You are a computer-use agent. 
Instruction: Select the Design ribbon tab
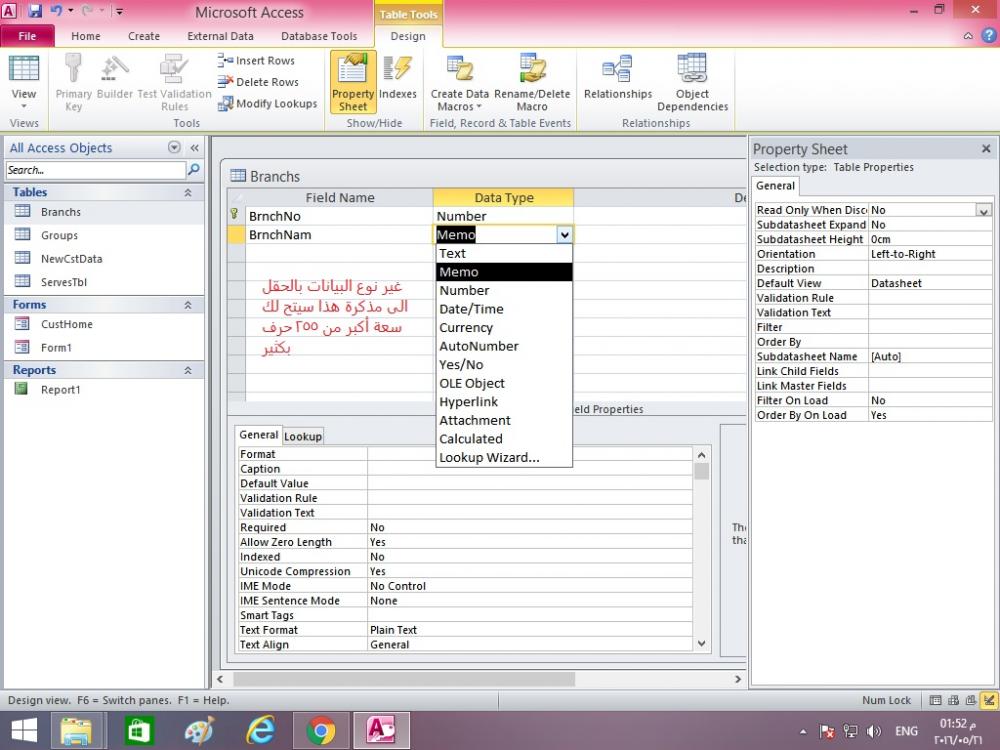point(408,36)
